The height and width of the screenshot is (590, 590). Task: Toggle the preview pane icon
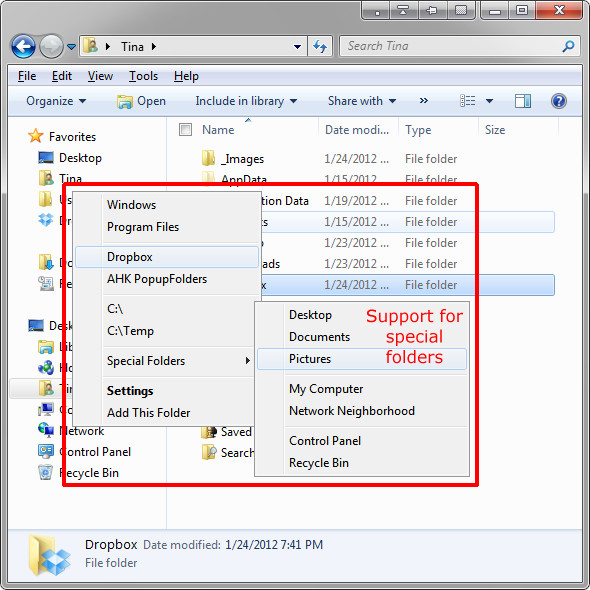[523, 101]
